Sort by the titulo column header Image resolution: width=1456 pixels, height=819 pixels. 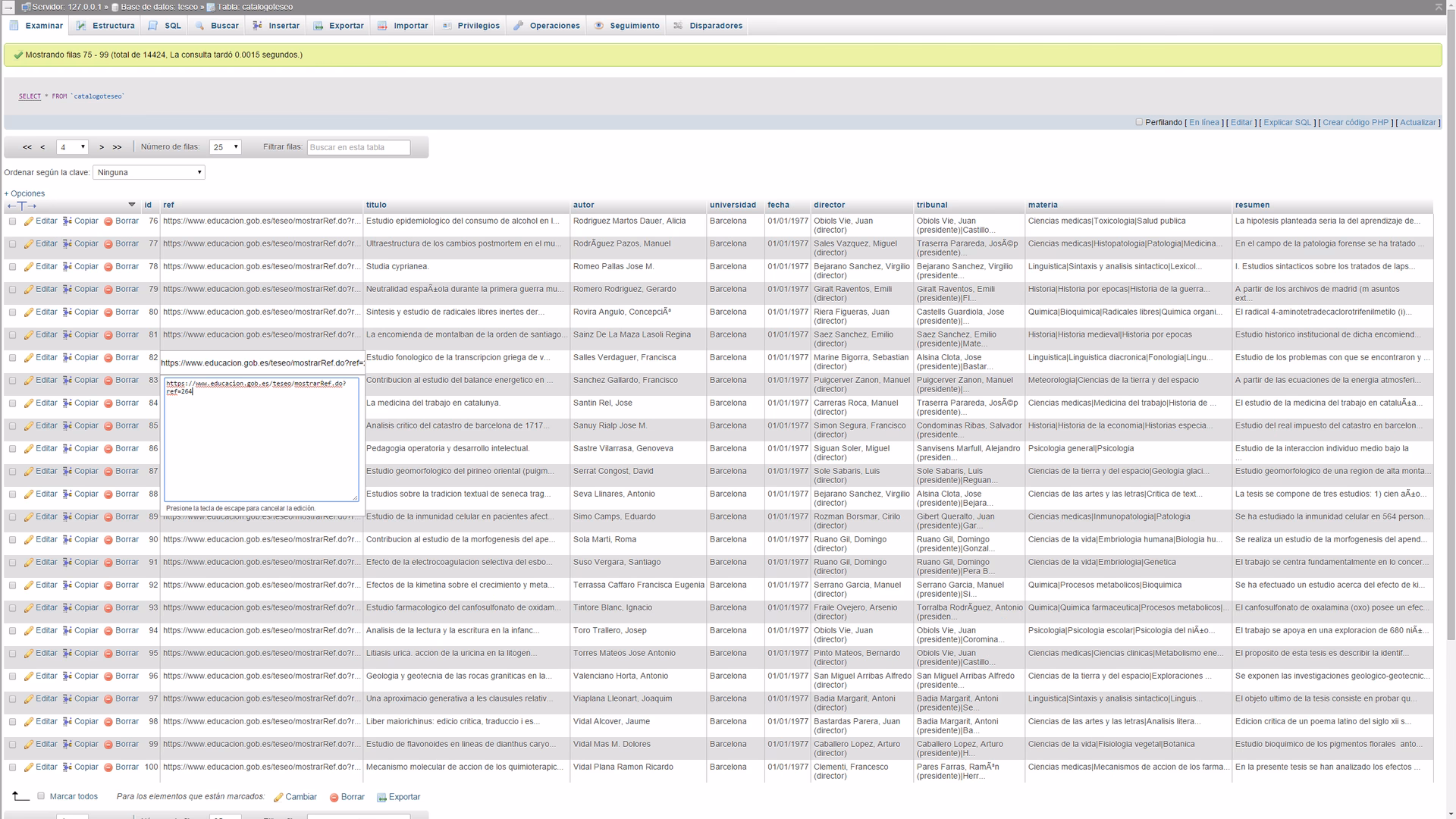(376, 205)
